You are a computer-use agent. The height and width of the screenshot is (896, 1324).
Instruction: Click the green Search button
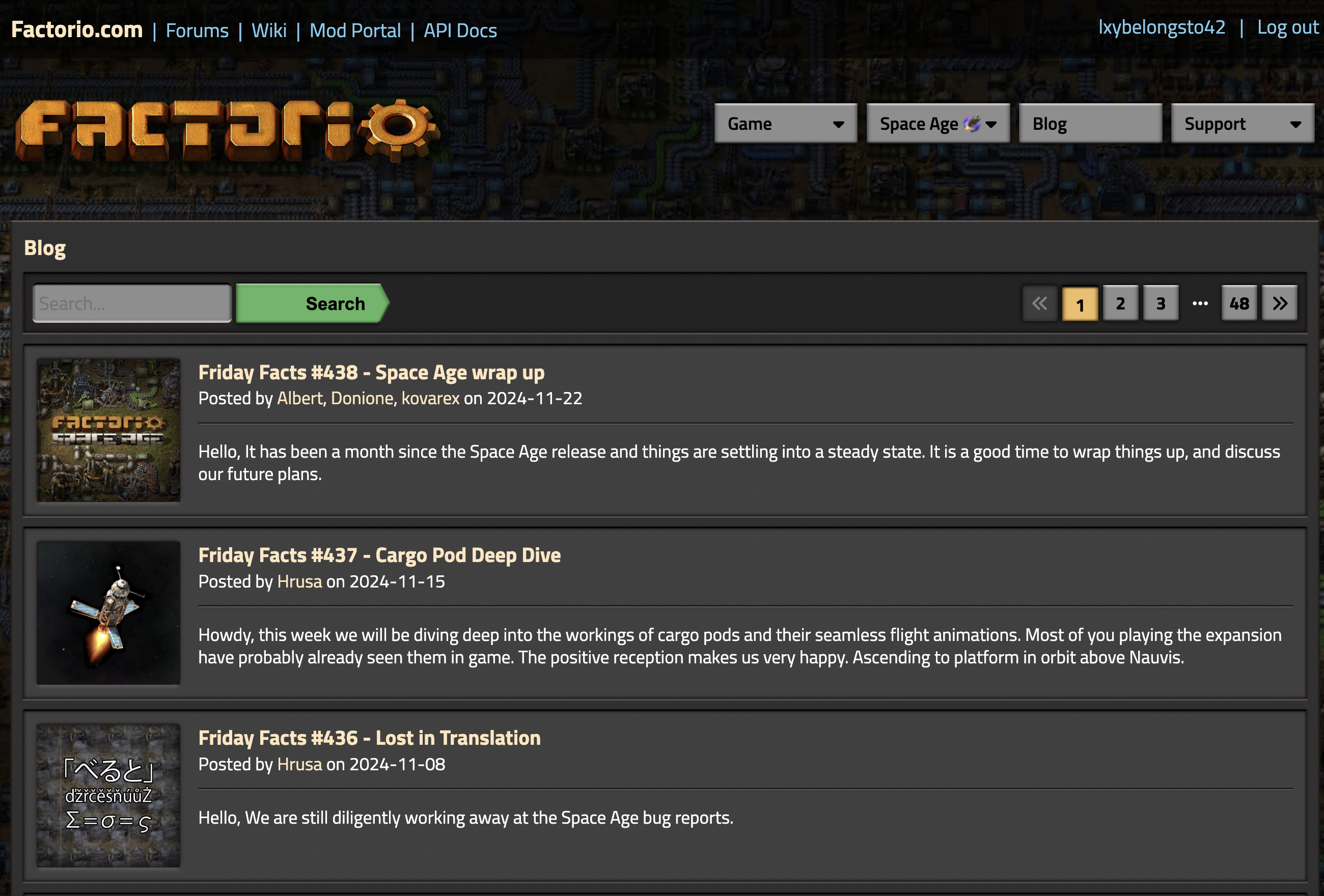[312, 303]
